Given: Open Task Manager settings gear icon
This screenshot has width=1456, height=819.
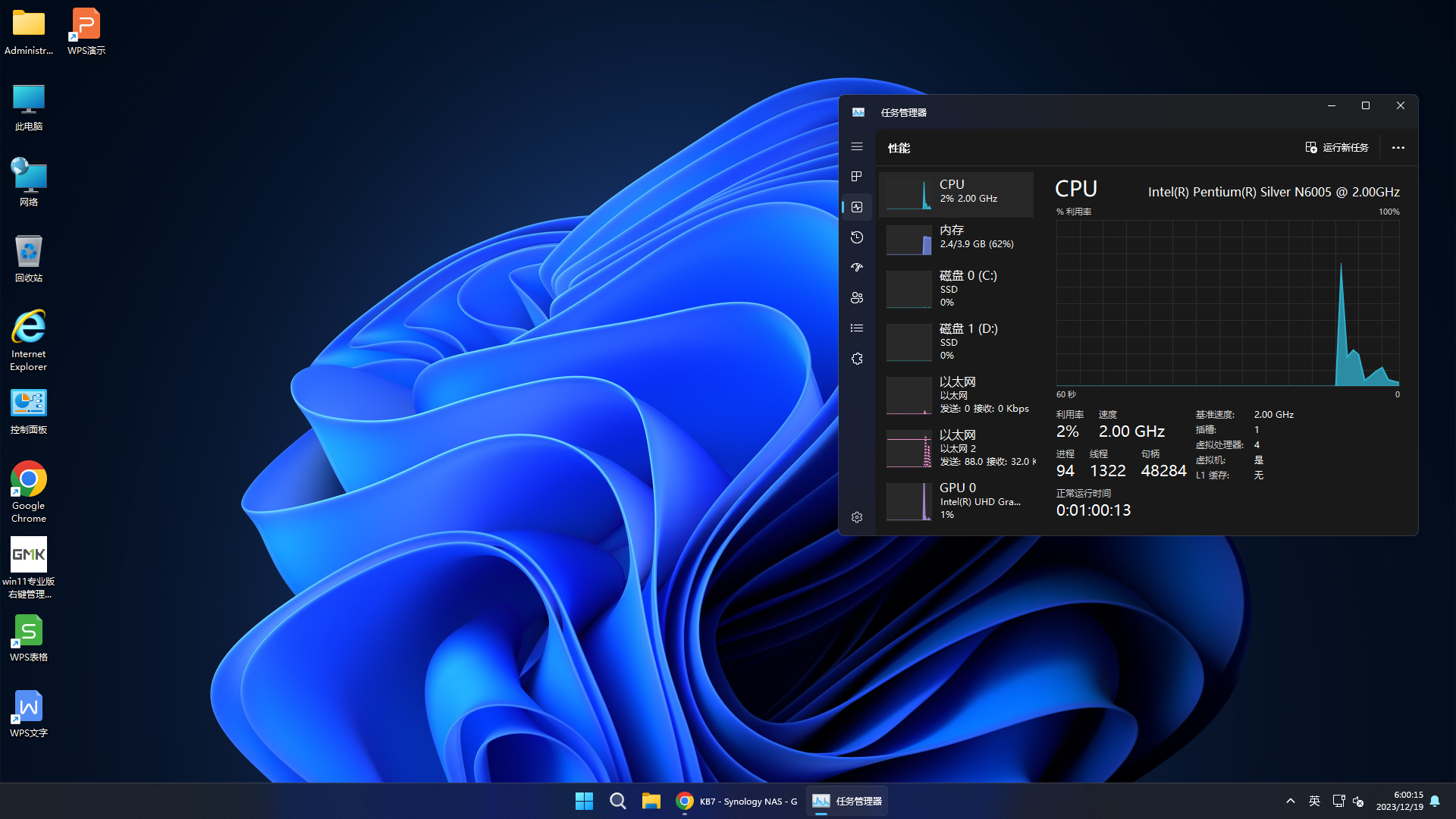Looking at the screenshot, I should coord(857,517).
